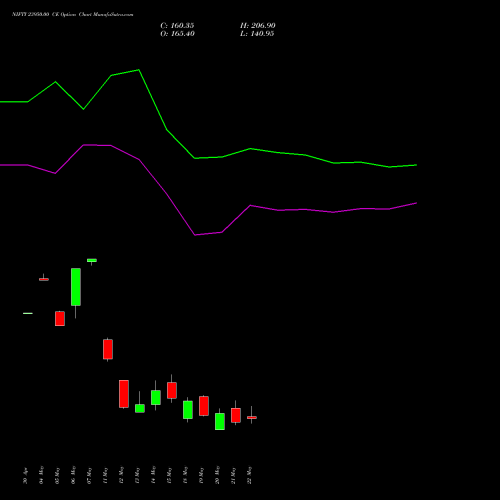Click the 12 May date label

tap(122, 475)
